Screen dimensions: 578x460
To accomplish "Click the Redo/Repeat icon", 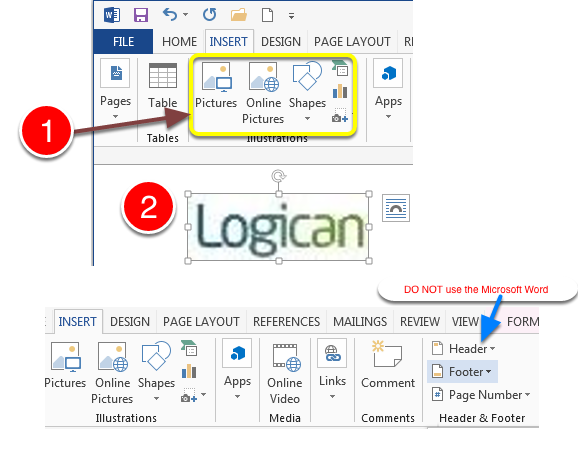I will (209, 15).
